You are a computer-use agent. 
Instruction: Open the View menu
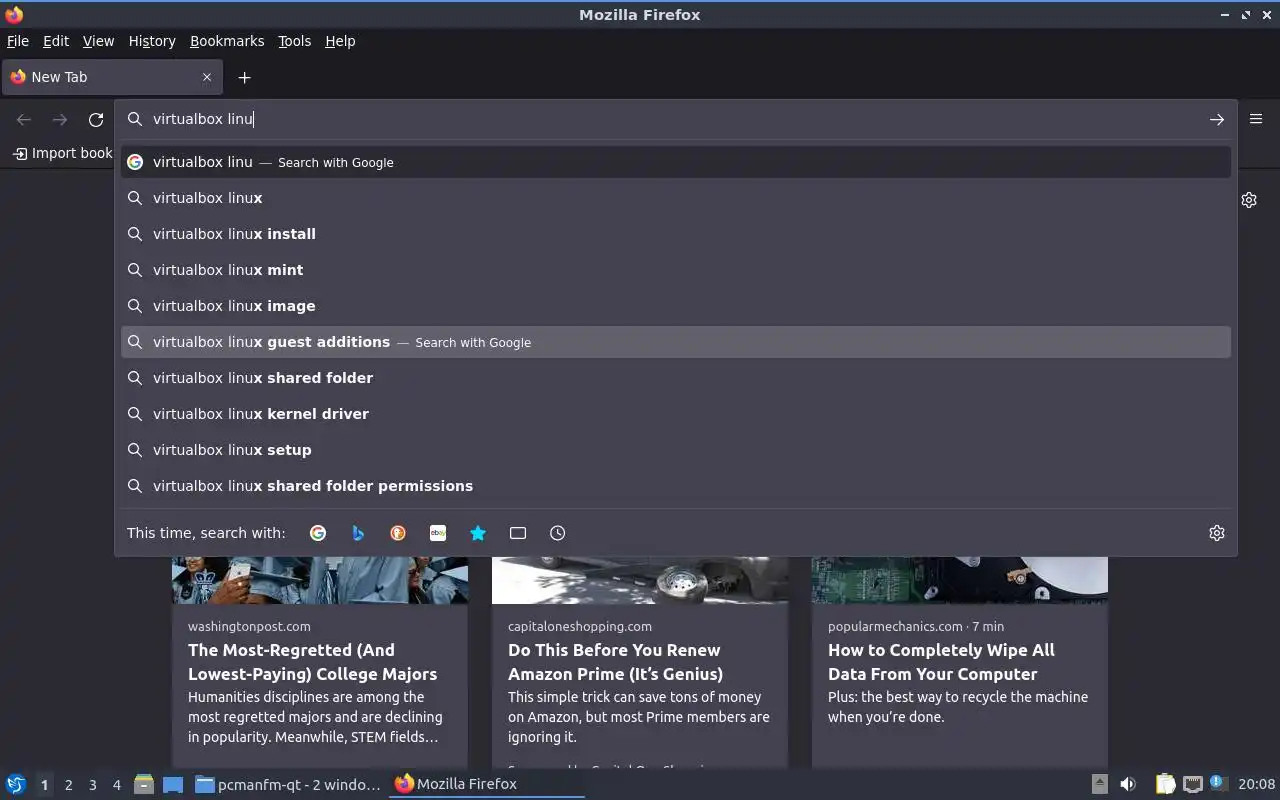pyautogui.click(x=98, y=41)
